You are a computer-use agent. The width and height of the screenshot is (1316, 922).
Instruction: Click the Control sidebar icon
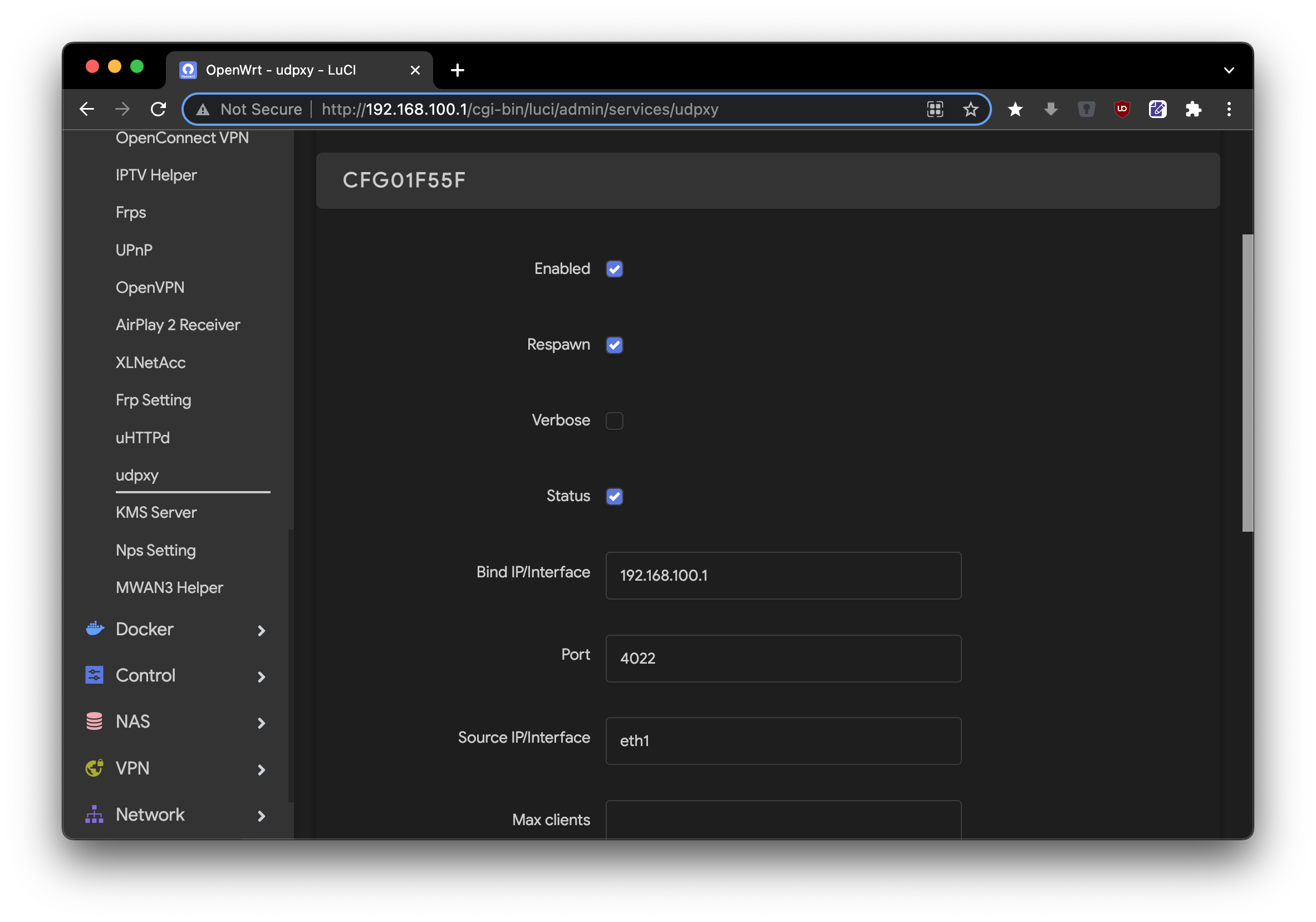[95, 675]
